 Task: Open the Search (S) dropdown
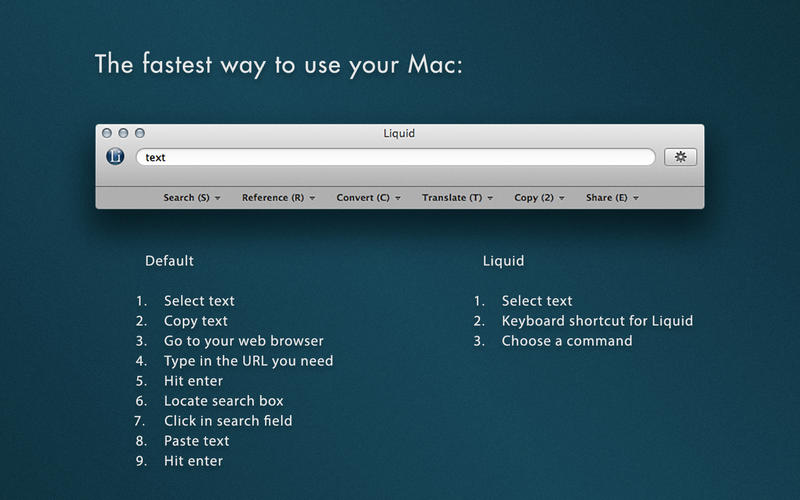point(192,197)
